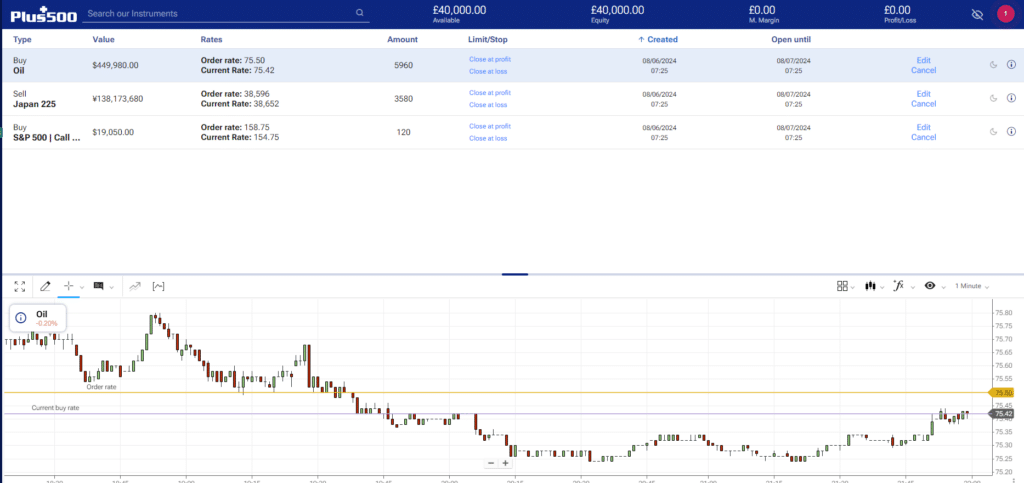Open chart type dropdown arrow

(x=882, y=287)
